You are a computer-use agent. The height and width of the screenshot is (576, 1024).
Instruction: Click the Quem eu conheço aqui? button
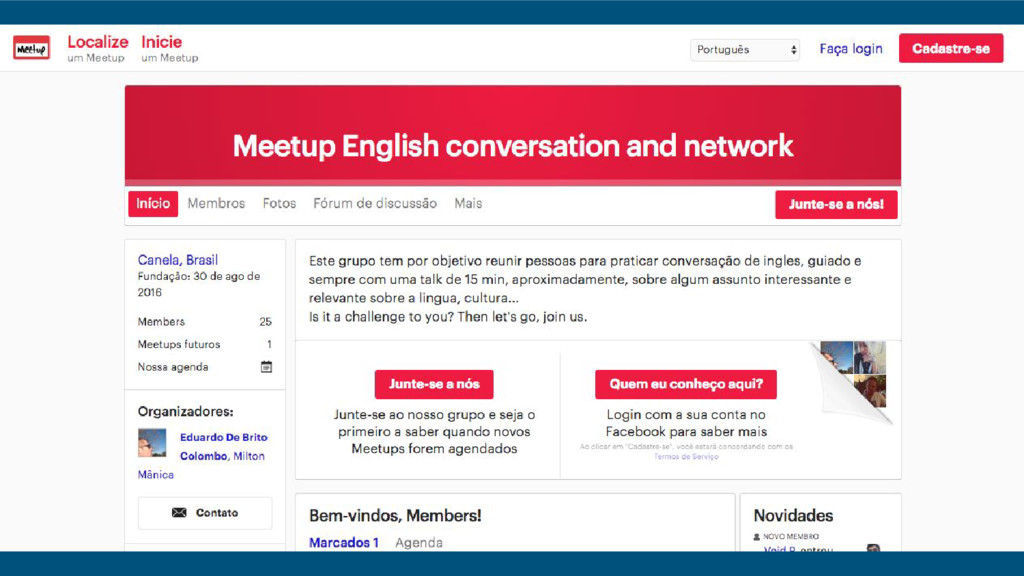pyautogui.click(x=686, y=384)
